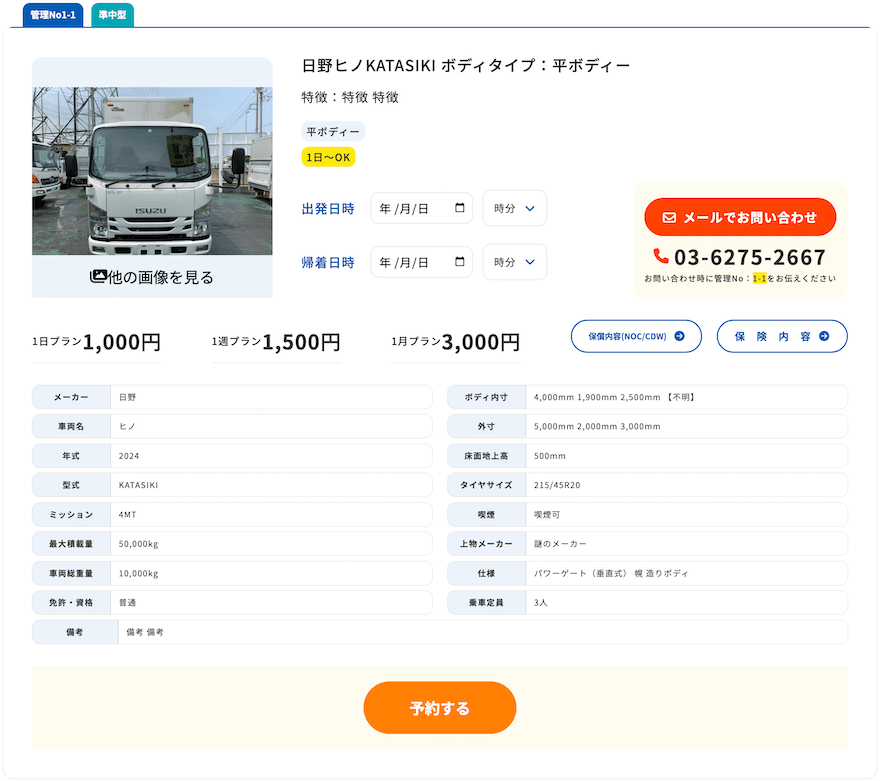Select the 管理No1-1 tab

pos(52,15)
